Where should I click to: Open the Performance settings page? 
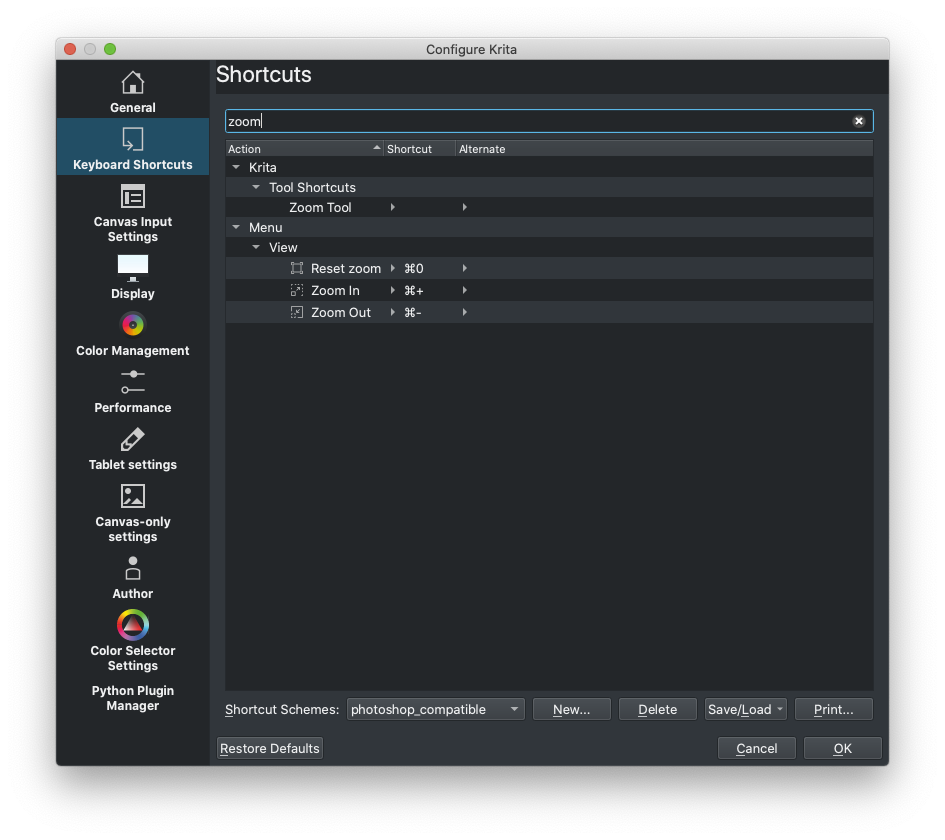click(x=132, y=391)
